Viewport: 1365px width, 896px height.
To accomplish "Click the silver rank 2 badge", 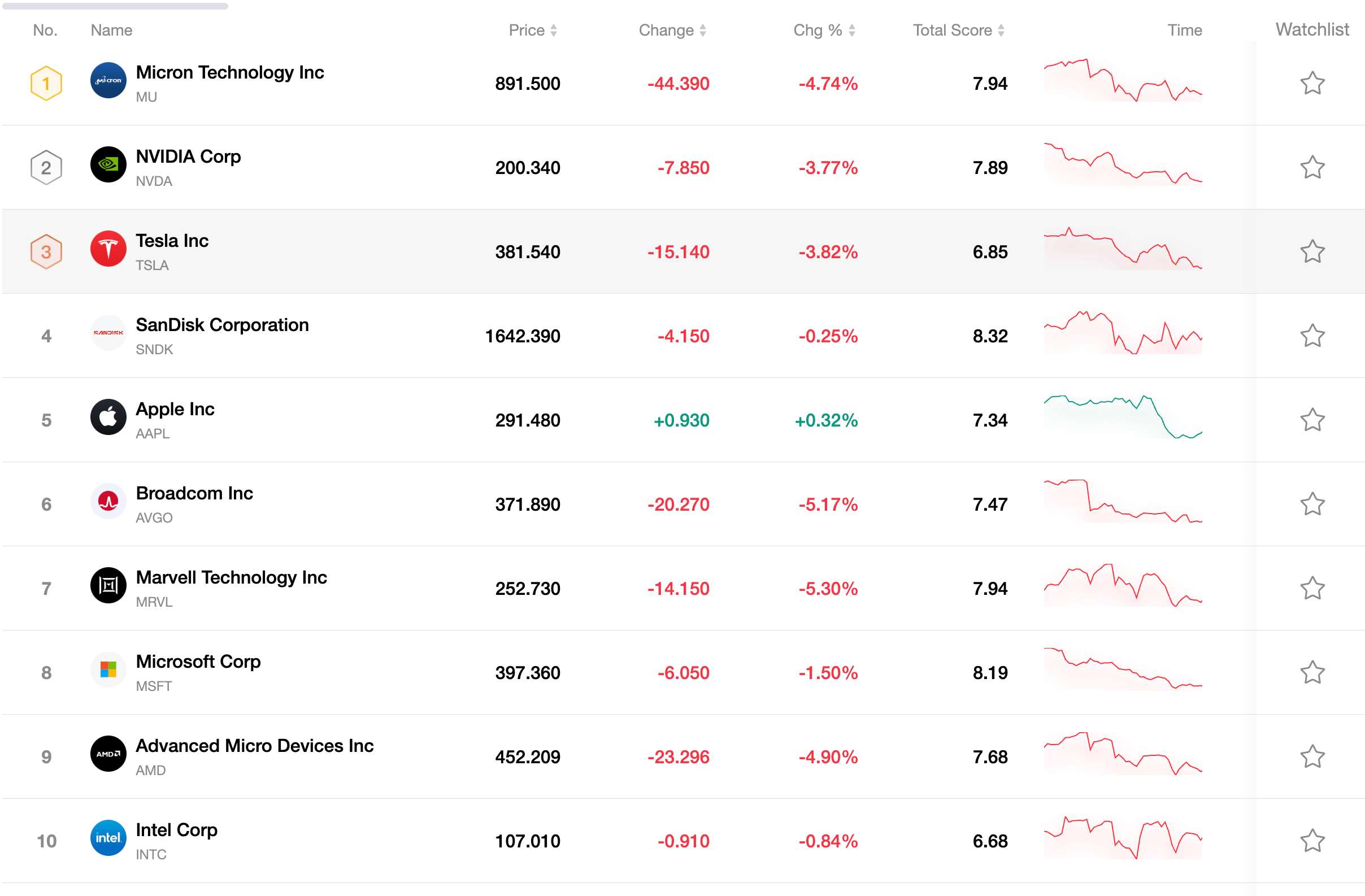I will pyautogui.click(x=46, y=167).
